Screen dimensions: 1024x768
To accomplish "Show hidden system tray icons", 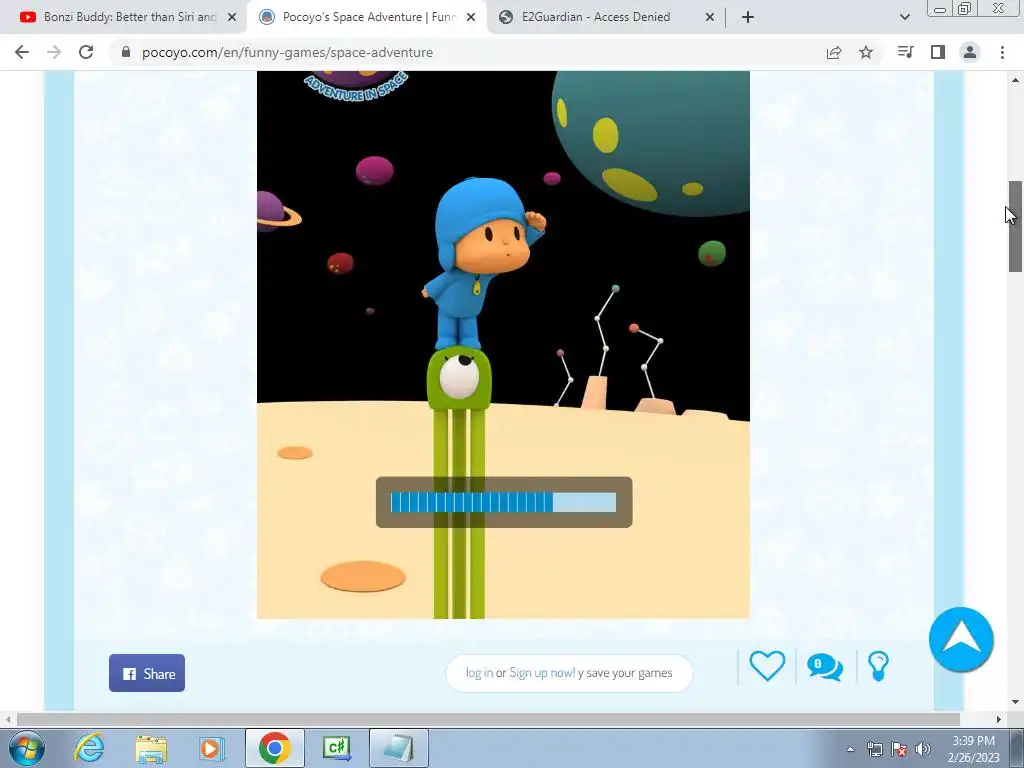I will [x=850, y=749].
